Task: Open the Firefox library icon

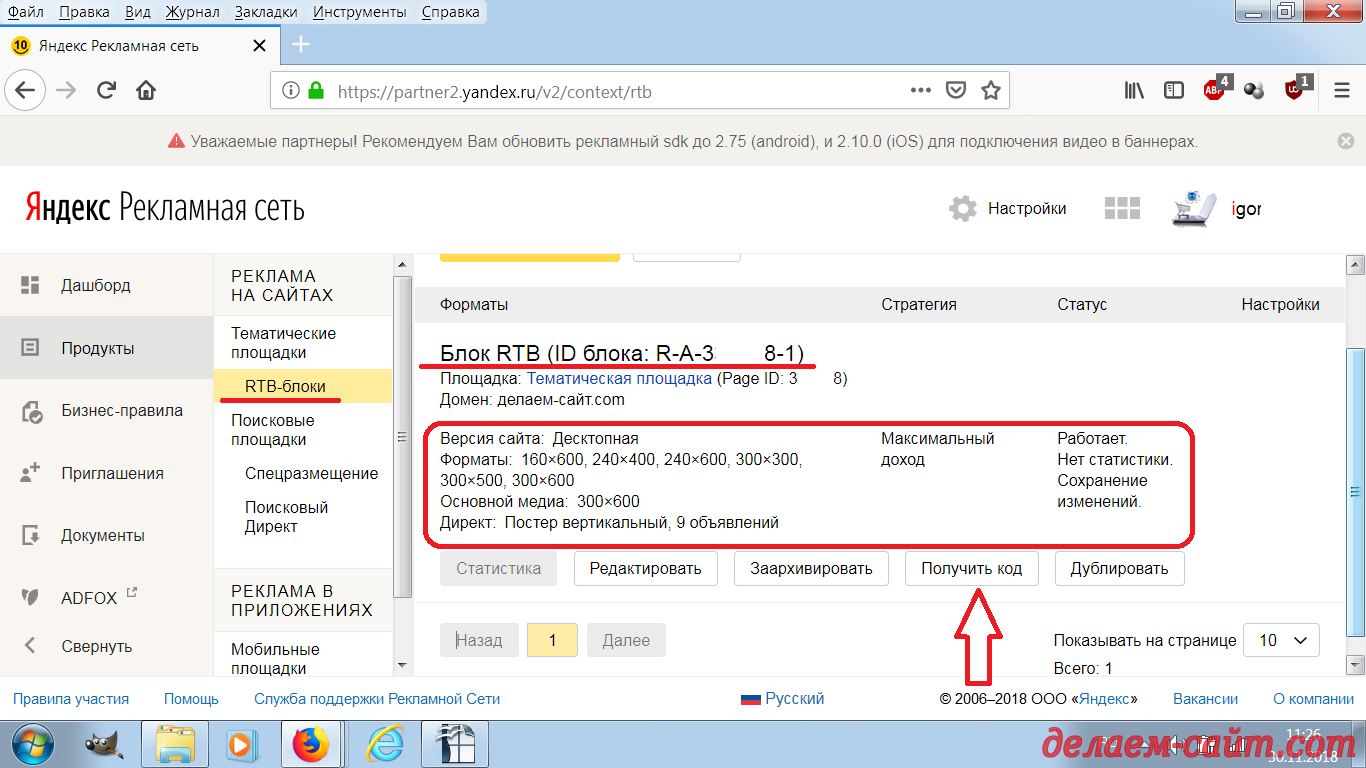Action: click(x=1134, y=91)
